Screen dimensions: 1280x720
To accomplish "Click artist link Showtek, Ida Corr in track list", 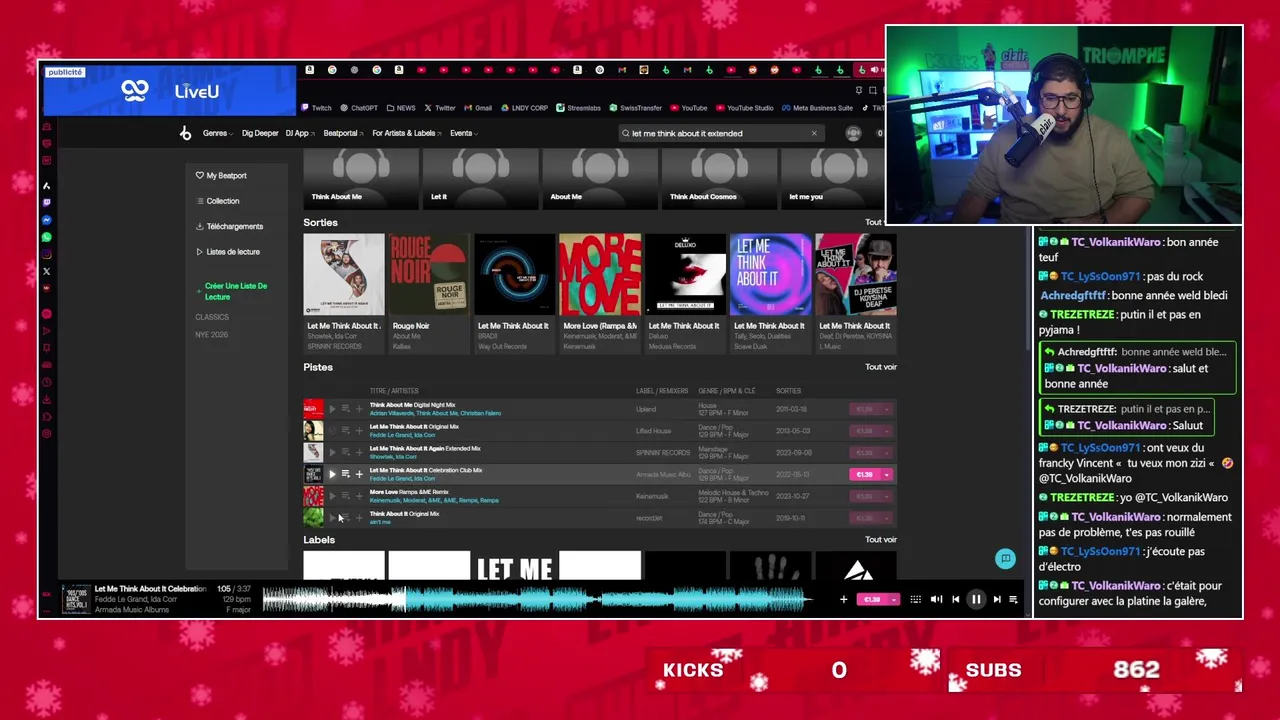I will tap(393, 457).
